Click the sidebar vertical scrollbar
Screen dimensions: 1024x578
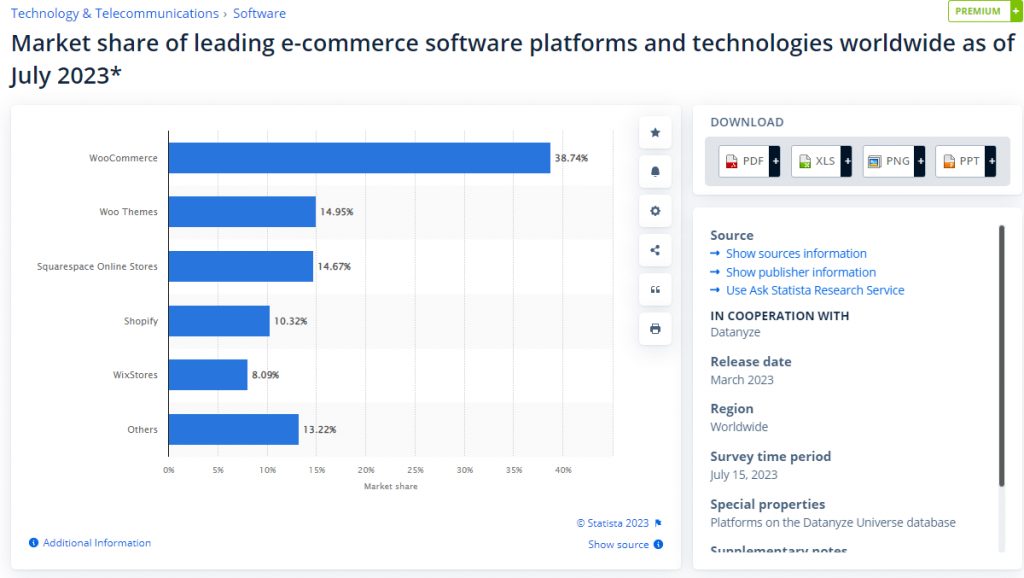(x=1001, y=356)
